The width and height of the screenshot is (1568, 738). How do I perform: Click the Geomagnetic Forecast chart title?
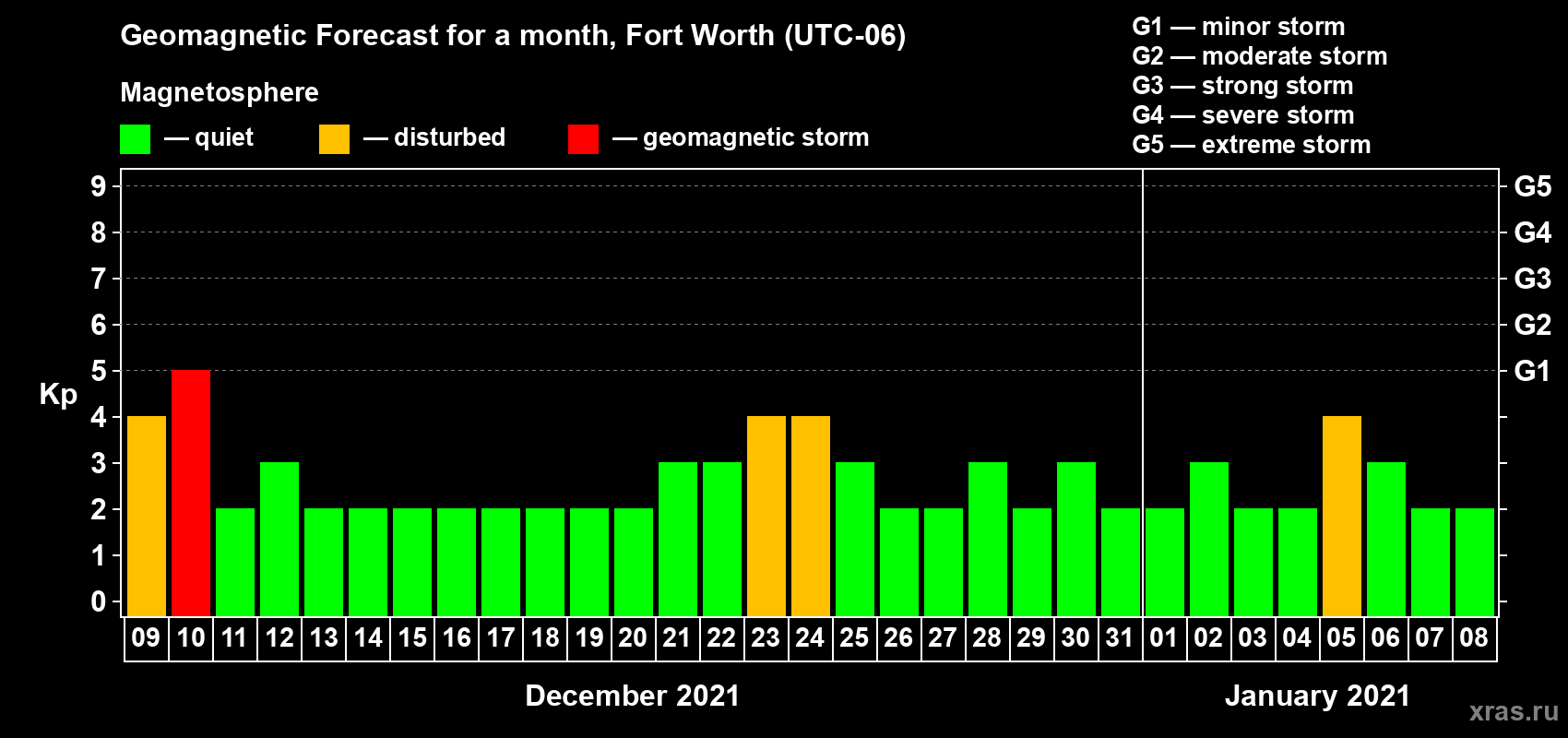(x=513, y=36)
